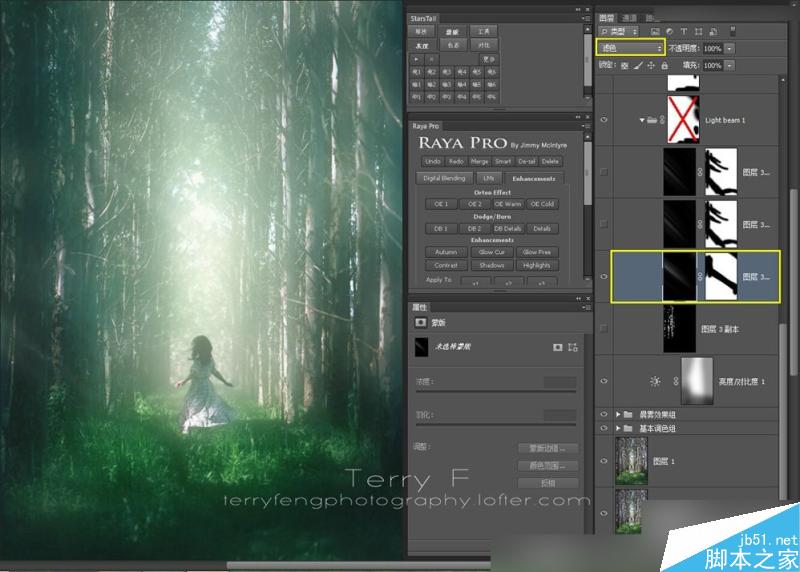Open the LMs tab in Raya Pro
The height and width of the screenshot is (572, 800).
pyautogui.click(x=488, y=178)
